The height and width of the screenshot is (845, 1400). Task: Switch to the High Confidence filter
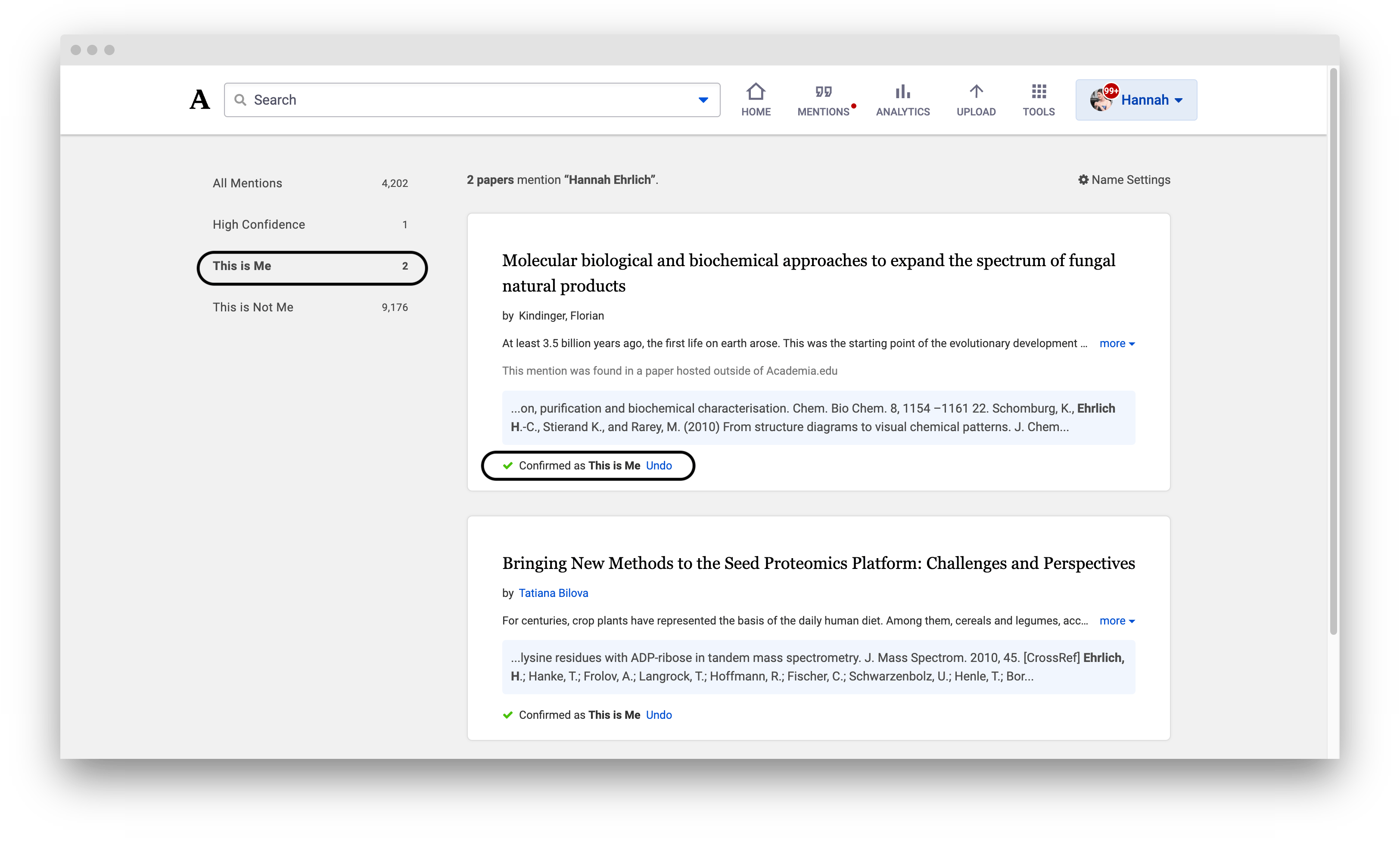258,224
